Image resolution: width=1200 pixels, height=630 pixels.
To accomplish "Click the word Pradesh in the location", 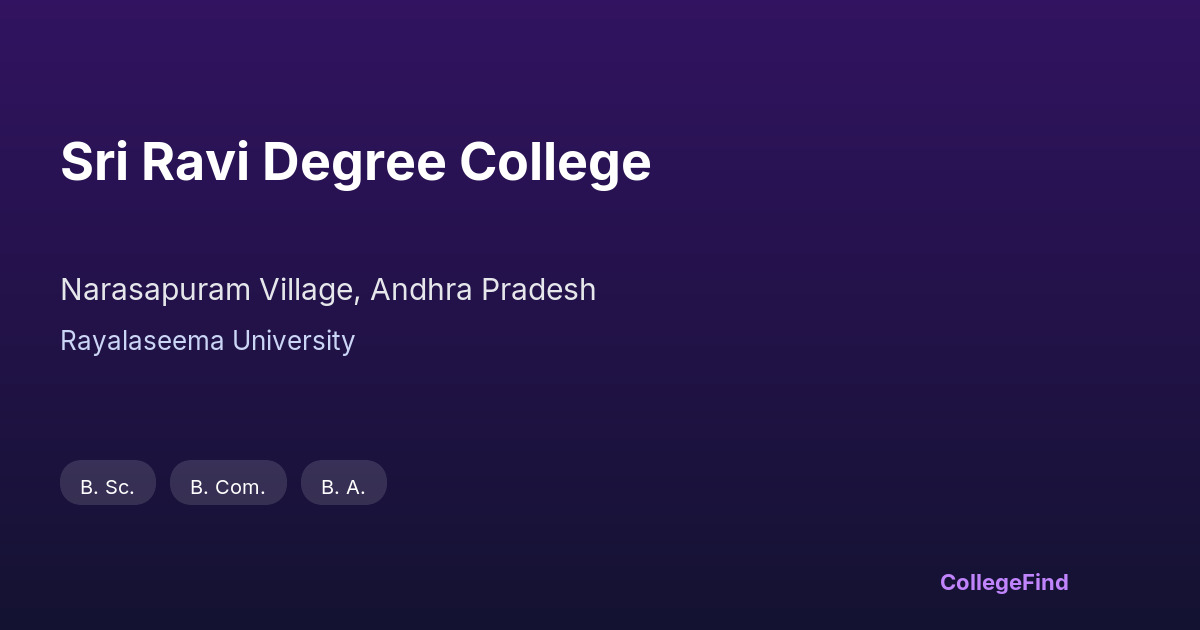I will 539,290.
